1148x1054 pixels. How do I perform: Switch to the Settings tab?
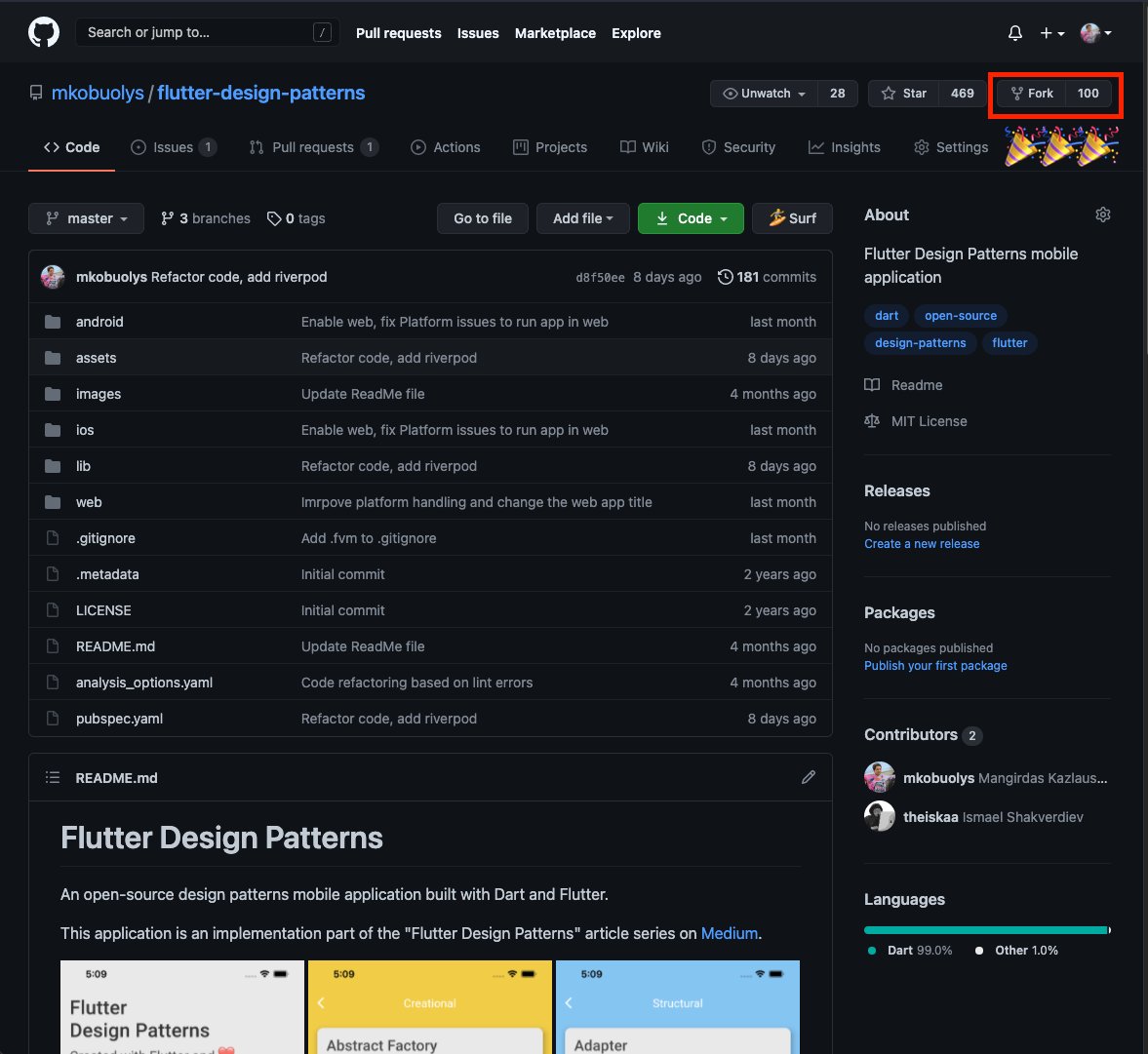[951, 147]
